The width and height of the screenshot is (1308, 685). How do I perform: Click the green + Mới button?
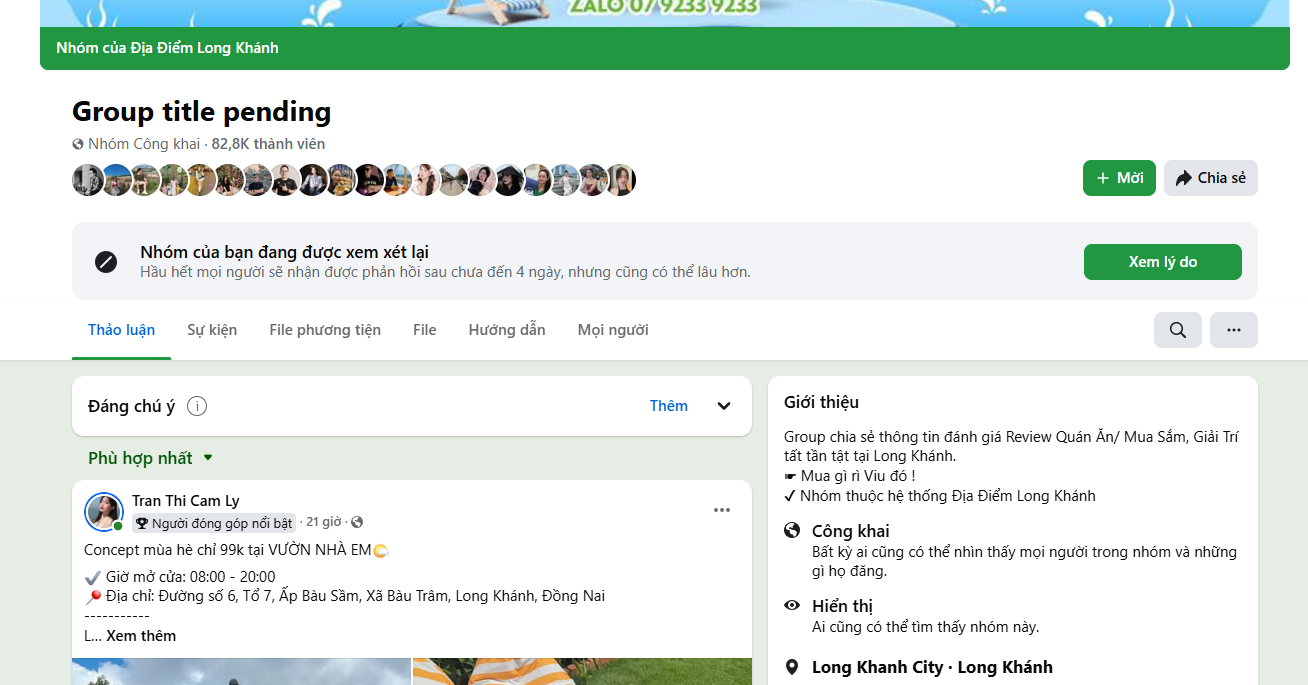(x=1119, y=177)
